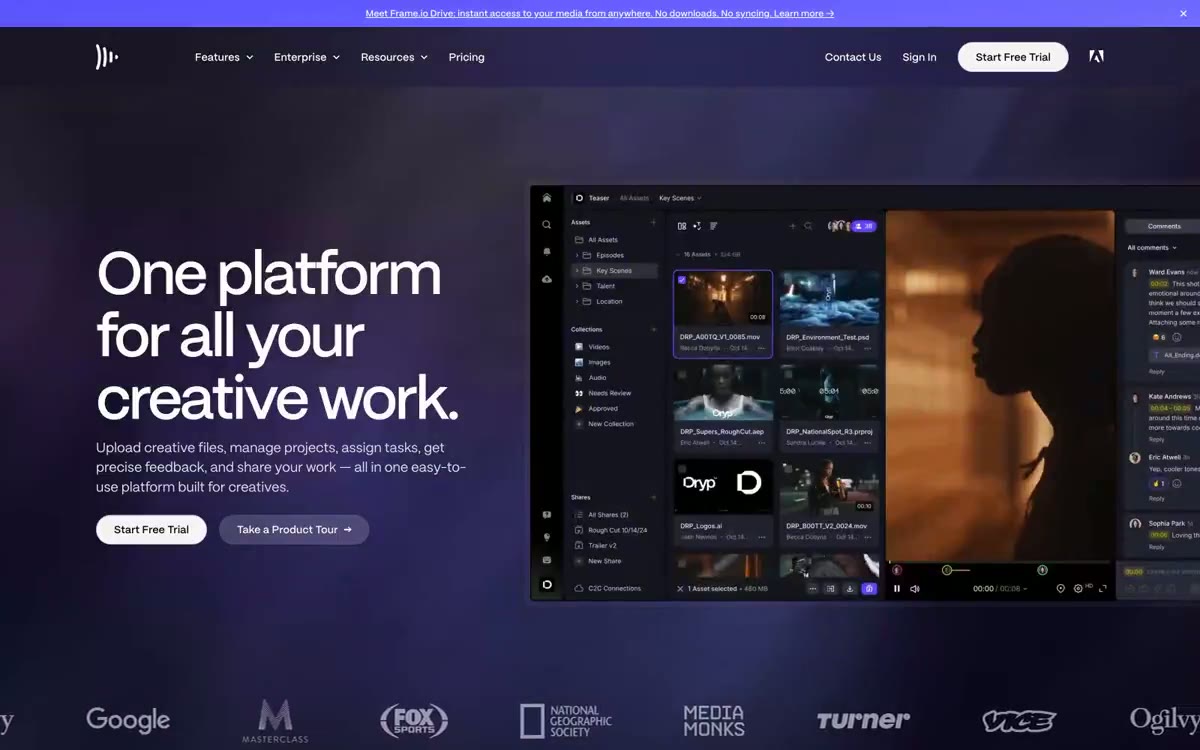Click lightbulb icon in app sidebar

coord(547,537)
